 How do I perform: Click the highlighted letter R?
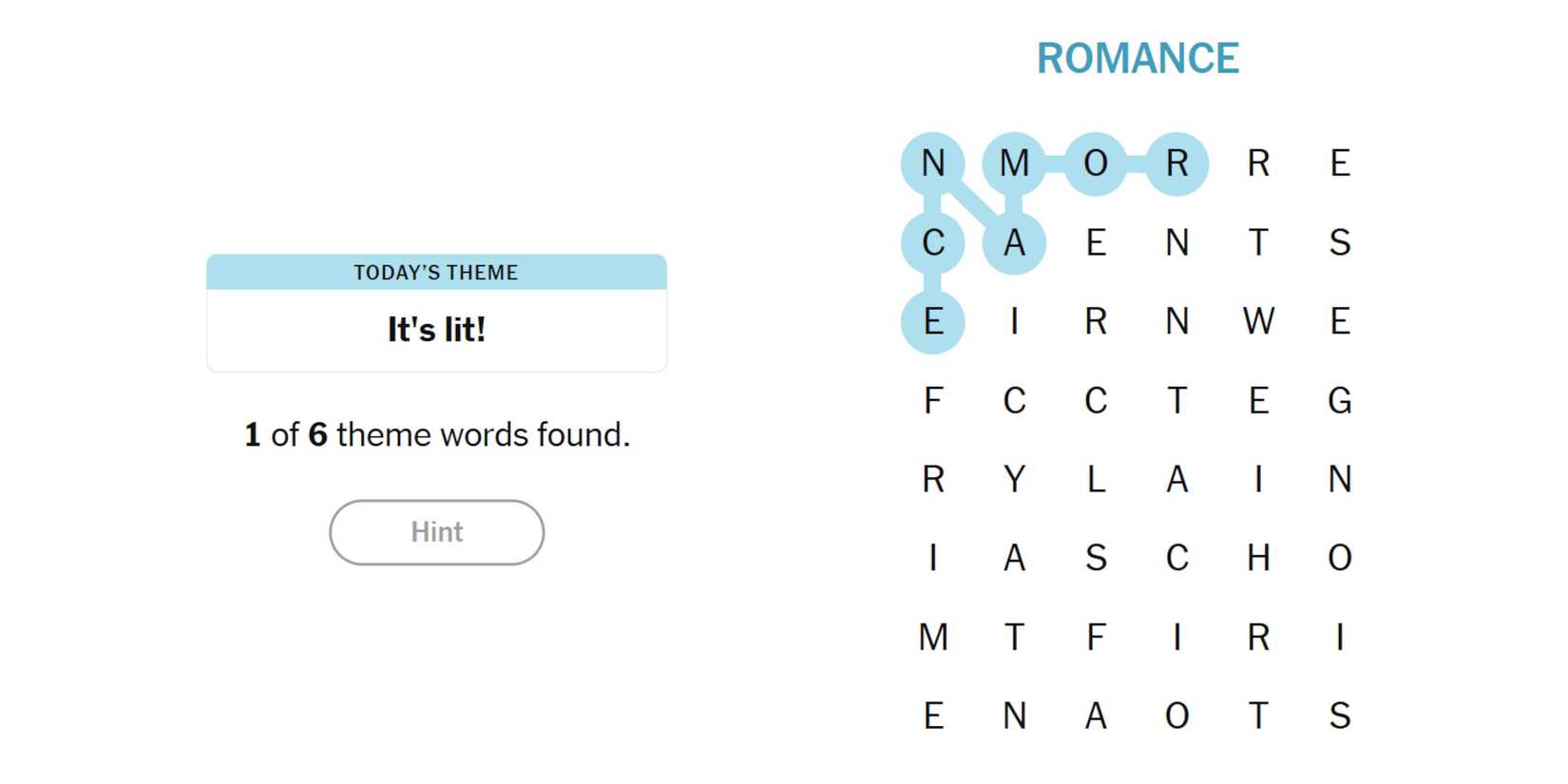pyautogui.click(x=1176, y=163)
